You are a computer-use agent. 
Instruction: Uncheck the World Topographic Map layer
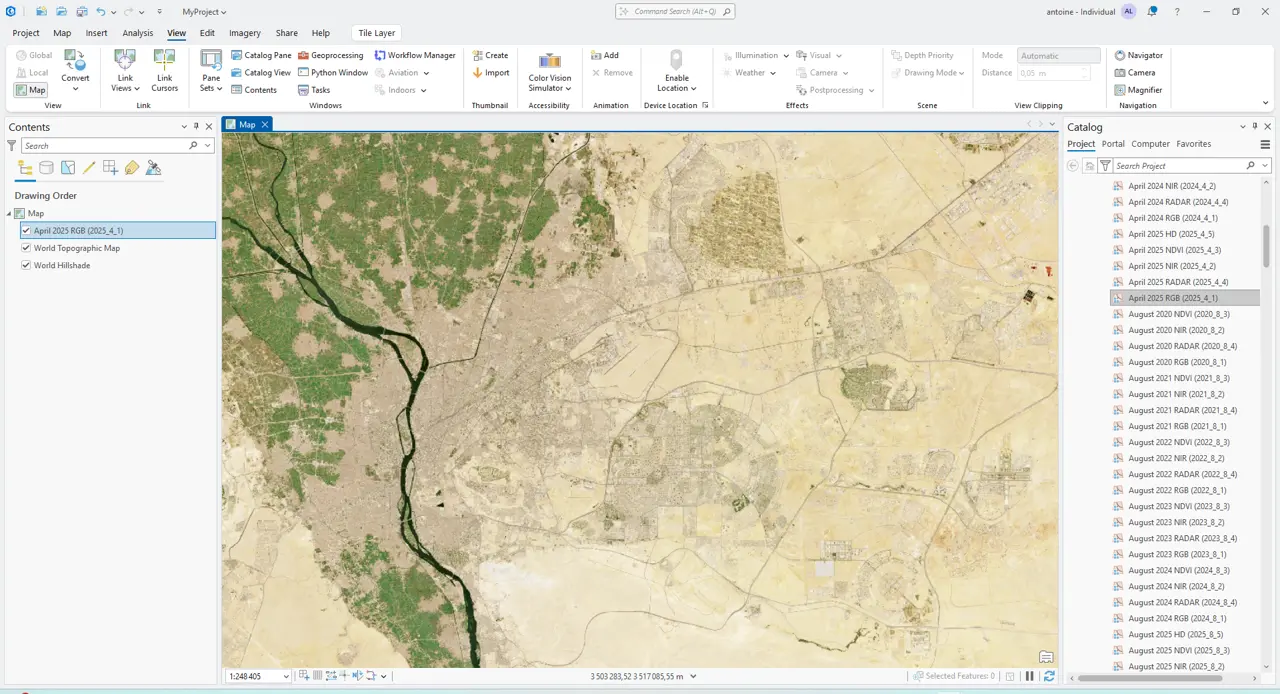point(26,248)
